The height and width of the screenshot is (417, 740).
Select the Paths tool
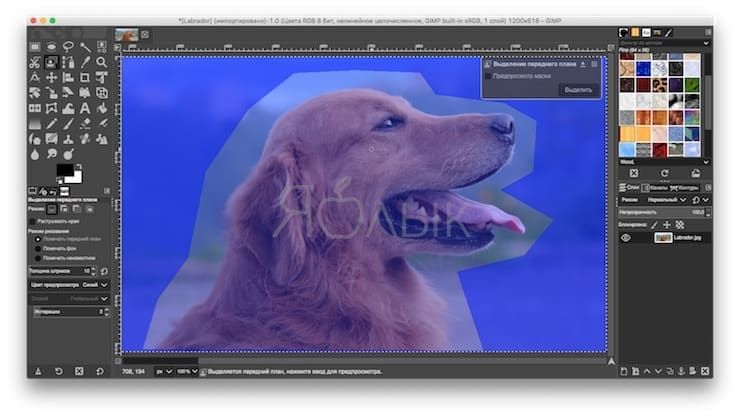coord(68,62)
